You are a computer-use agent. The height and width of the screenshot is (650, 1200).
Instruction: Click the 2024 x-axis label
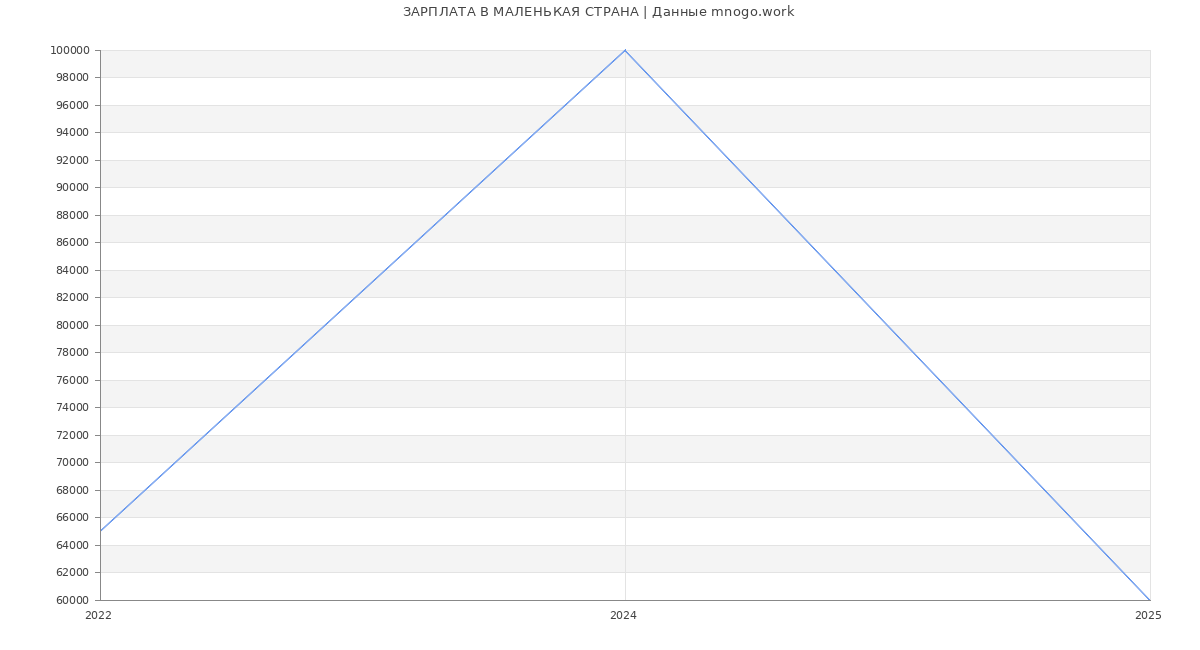(x=623, y=616)
